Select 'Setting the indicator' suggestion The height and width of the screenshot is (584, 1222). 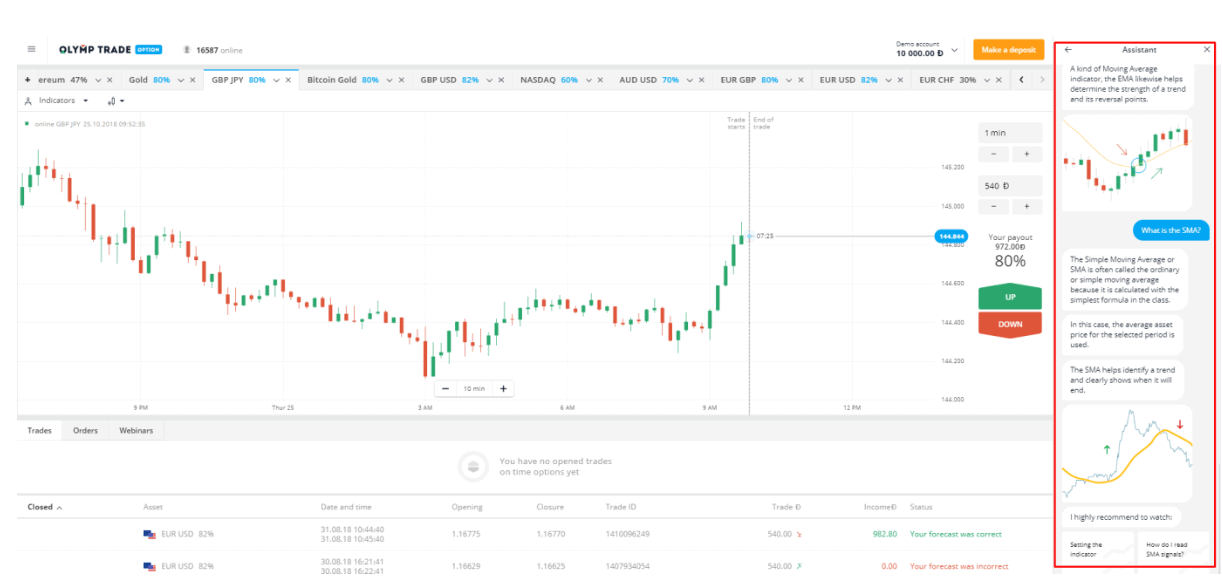coord(1096,549)
